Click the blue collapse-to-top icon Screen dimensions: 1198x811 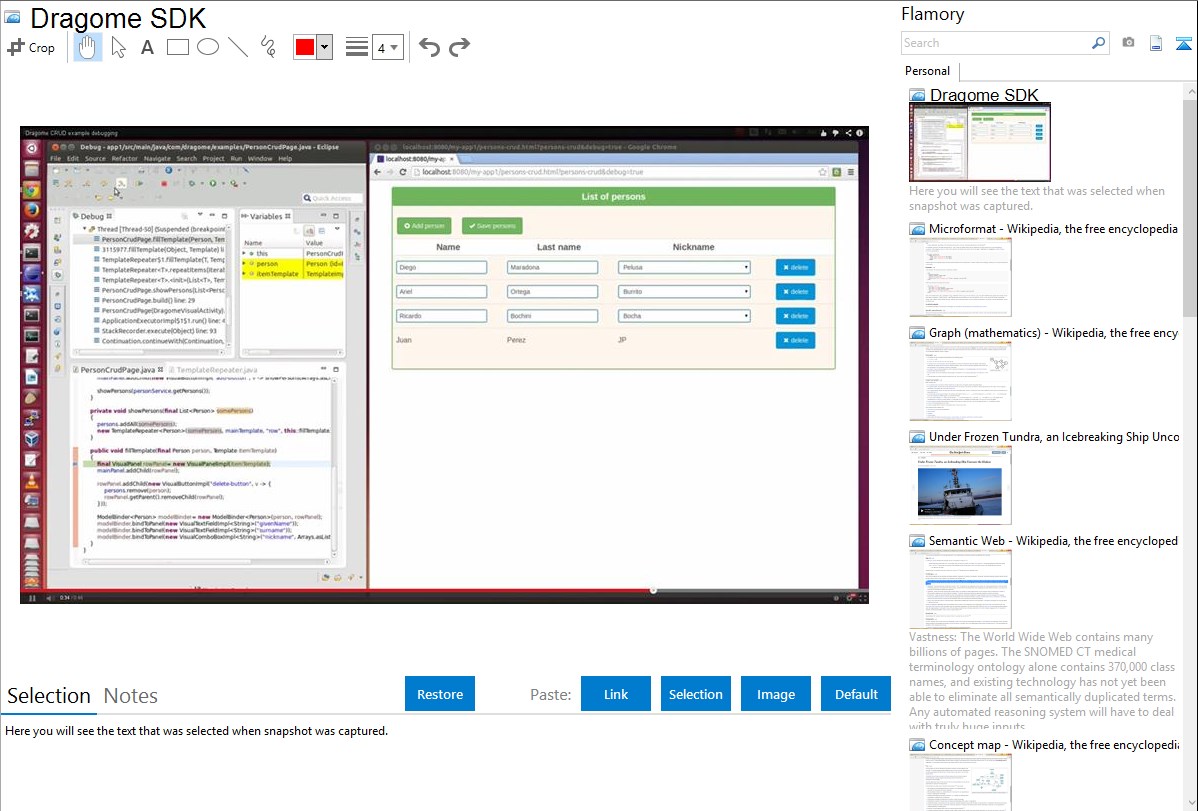1183,43
